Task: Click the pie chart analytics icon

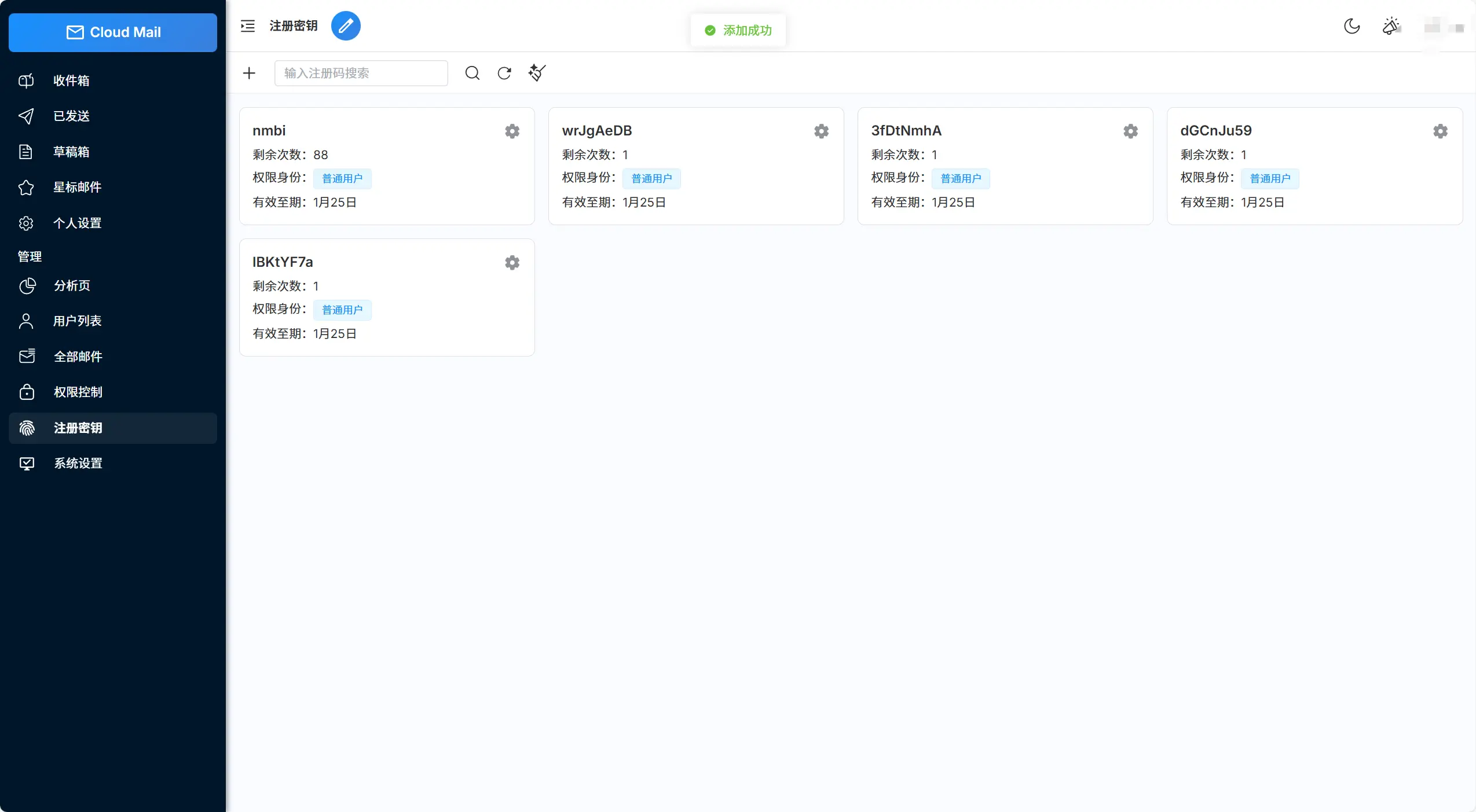Action: [x=27, y=285]
